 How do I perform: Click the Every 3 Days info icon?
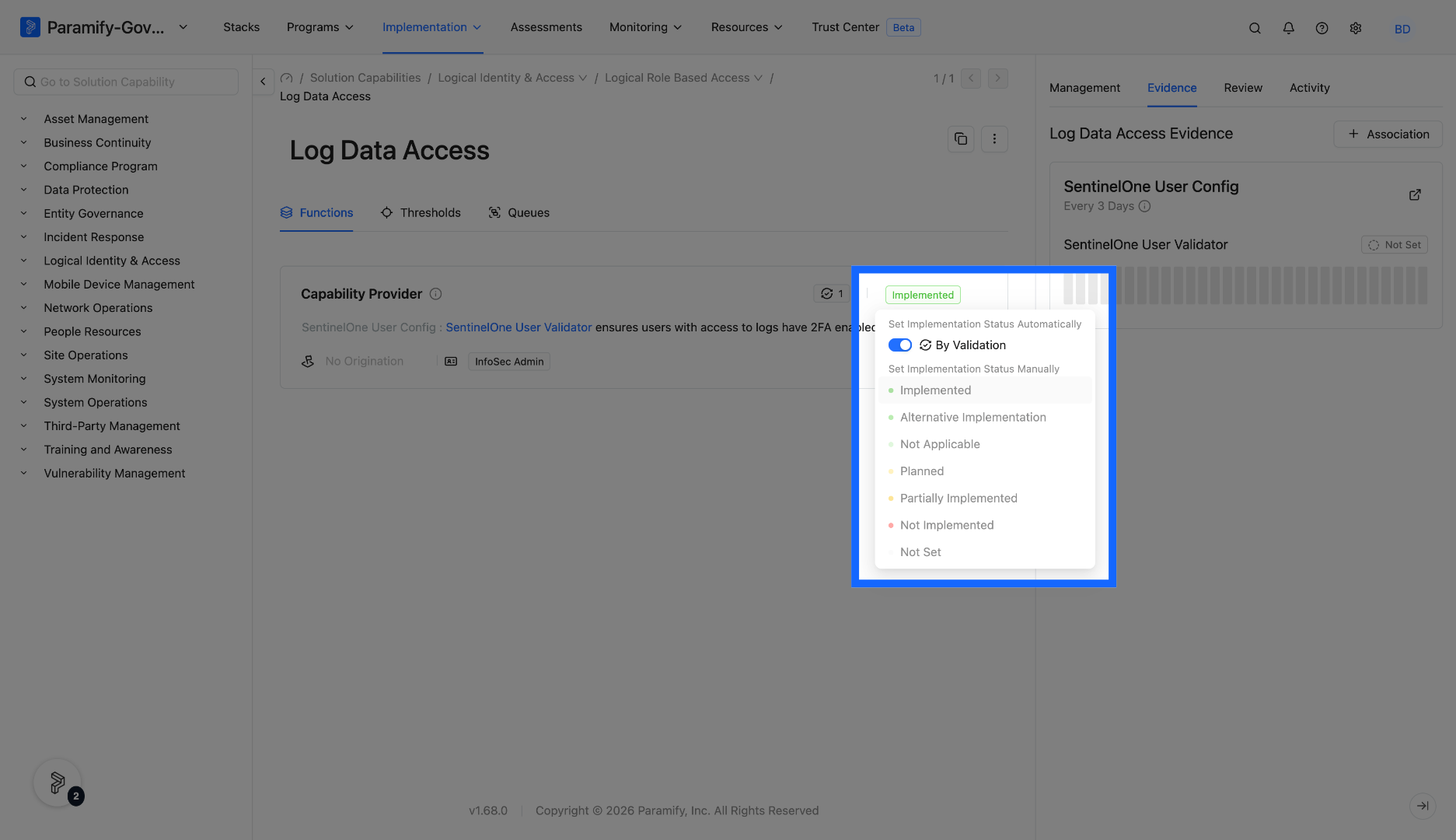click(1144, 206)
